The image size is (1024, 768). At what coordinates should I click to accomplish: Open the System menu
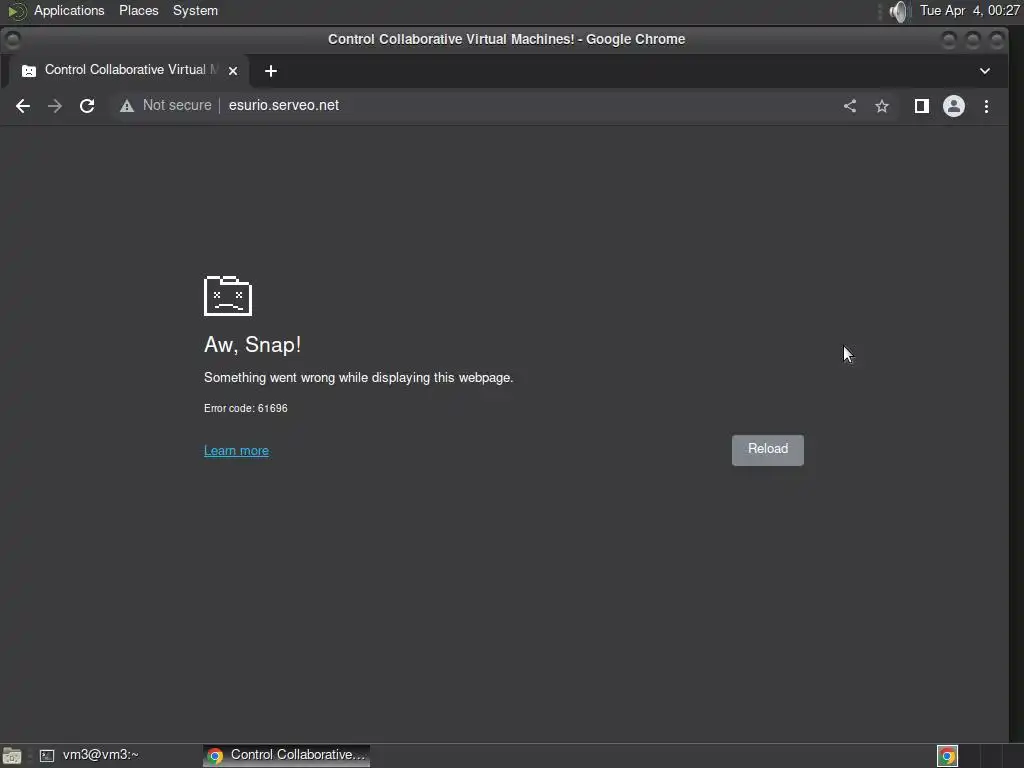(x=195, y=10)
